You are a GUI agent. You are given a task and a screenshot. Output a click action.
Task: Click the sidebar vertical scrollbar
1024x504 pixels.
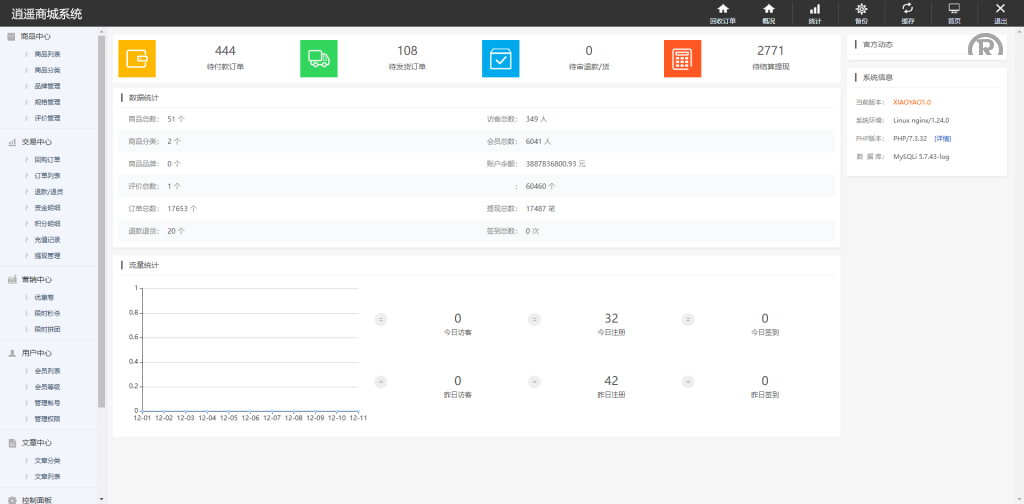[101, 220]
